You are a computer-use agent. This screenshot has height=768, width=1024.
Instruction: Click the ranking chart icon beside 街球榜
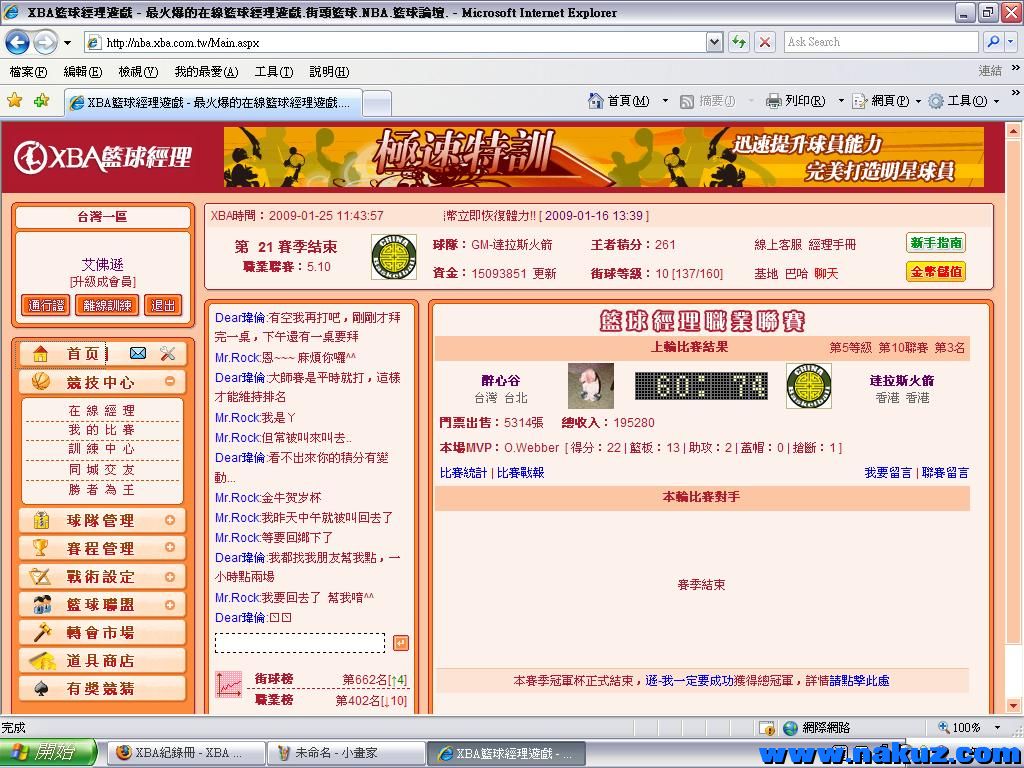pyautogui.click(x=229, y=685)
